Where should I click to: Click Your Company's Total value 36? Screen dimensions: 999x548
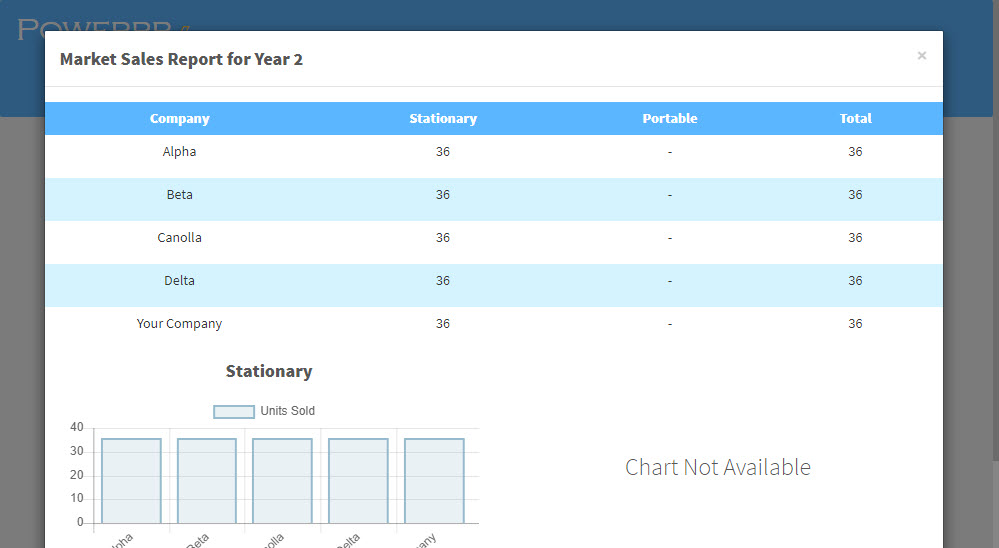click(x=855, y=324)
